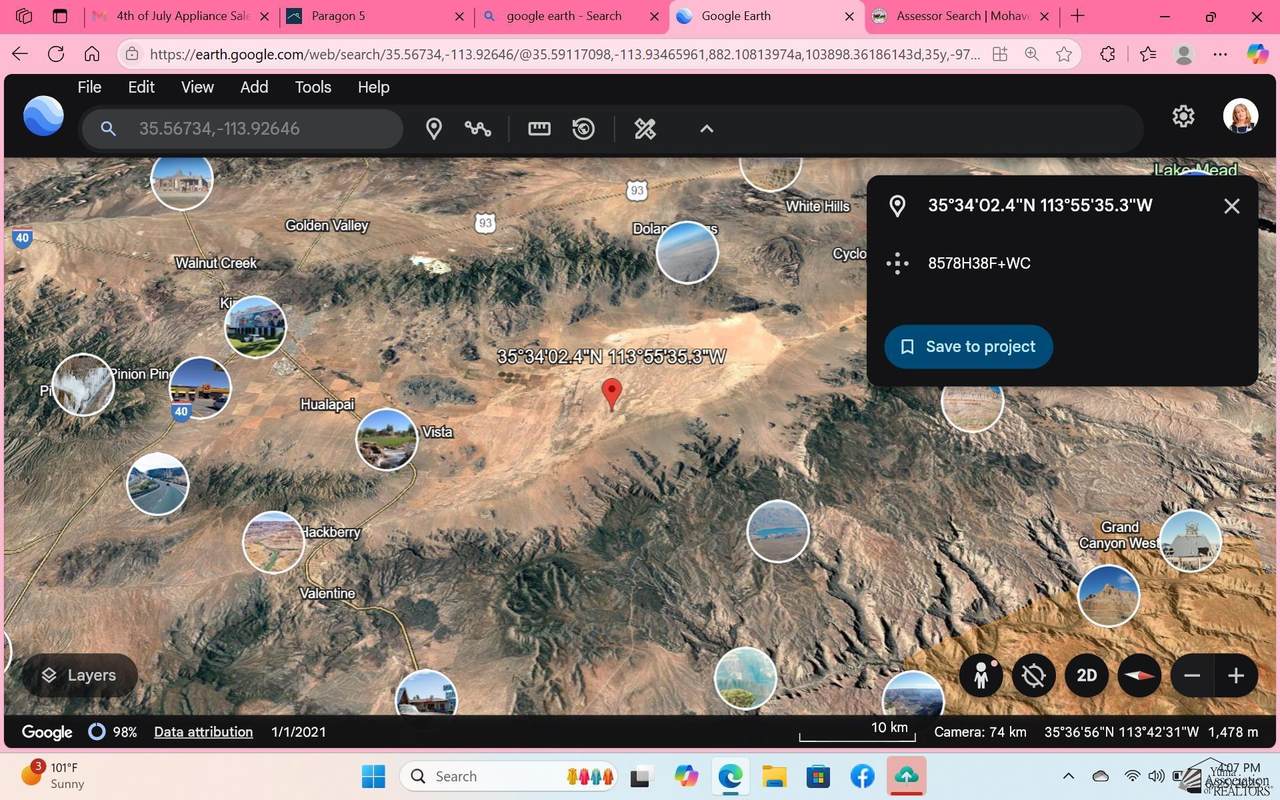Click Save to project button

coord(968,346)
